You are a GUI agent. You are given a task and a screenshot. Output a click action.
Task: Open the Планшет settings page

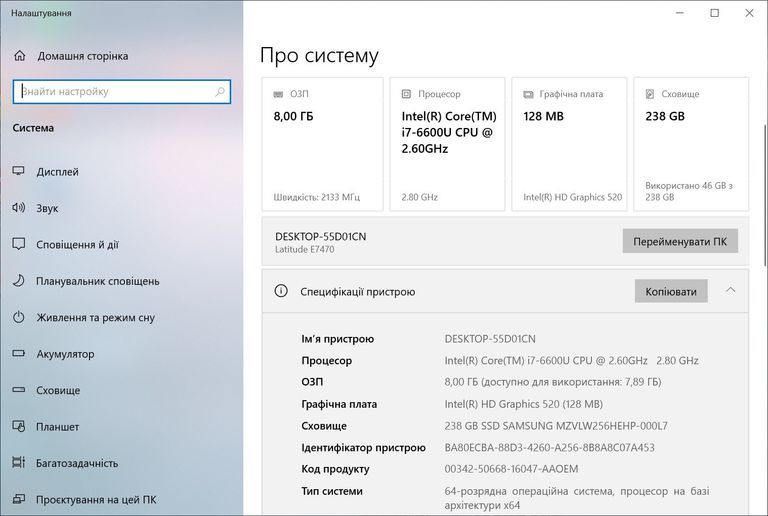coord(57,427)
